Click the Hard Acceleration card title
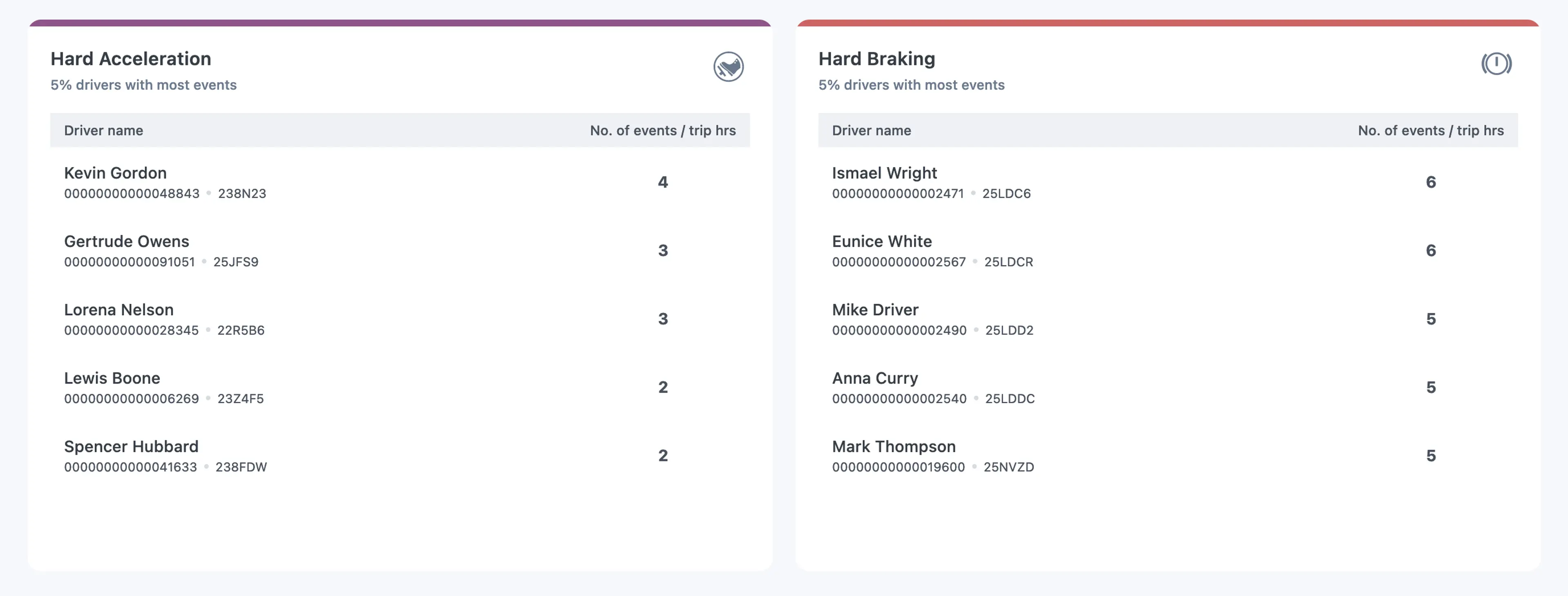 coord(131,59)
